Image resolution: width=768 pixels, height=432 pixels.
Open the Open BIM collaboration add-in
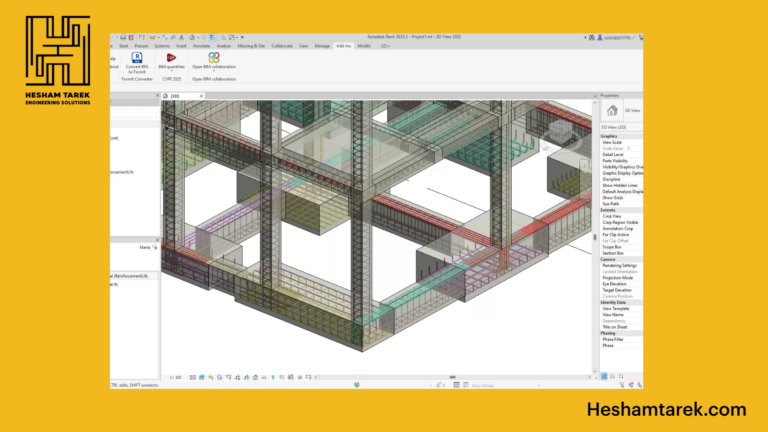pos(214,62)
